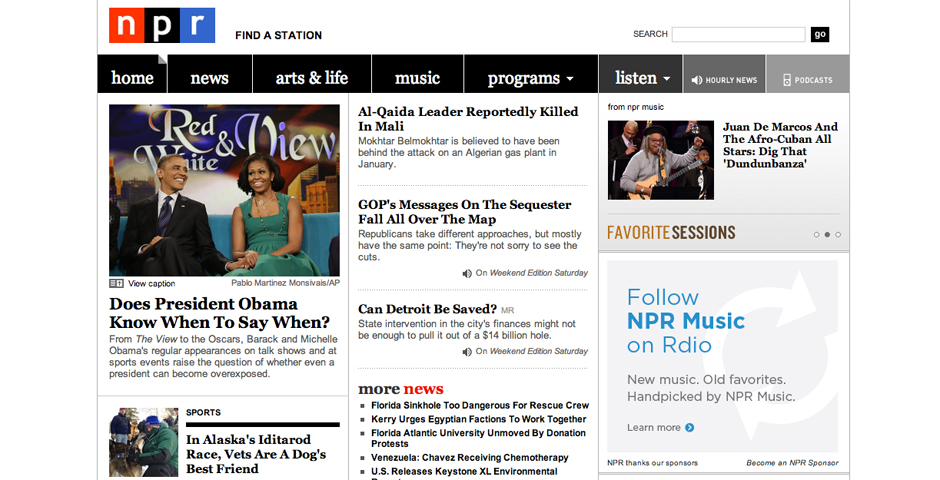Click the search go button

pyautogui.click(x=820, y=34)
